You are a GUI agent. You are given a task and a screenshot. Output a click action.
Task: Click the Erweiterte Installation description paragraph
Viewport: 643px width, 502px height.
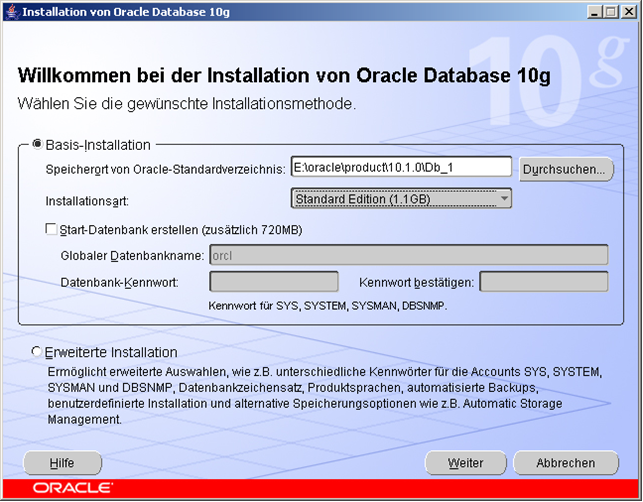(x=325, y=395)
